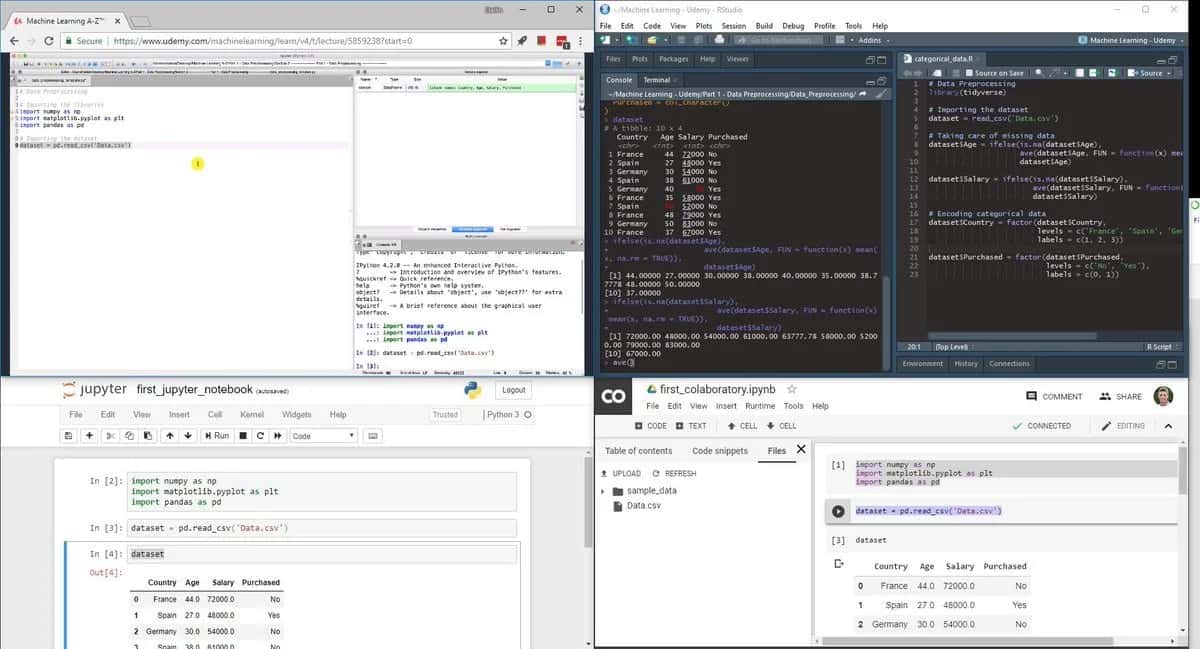Open Data.csv in Colab file list
The height and width of the screenshot is (649, 1200).
pos(643,506)
